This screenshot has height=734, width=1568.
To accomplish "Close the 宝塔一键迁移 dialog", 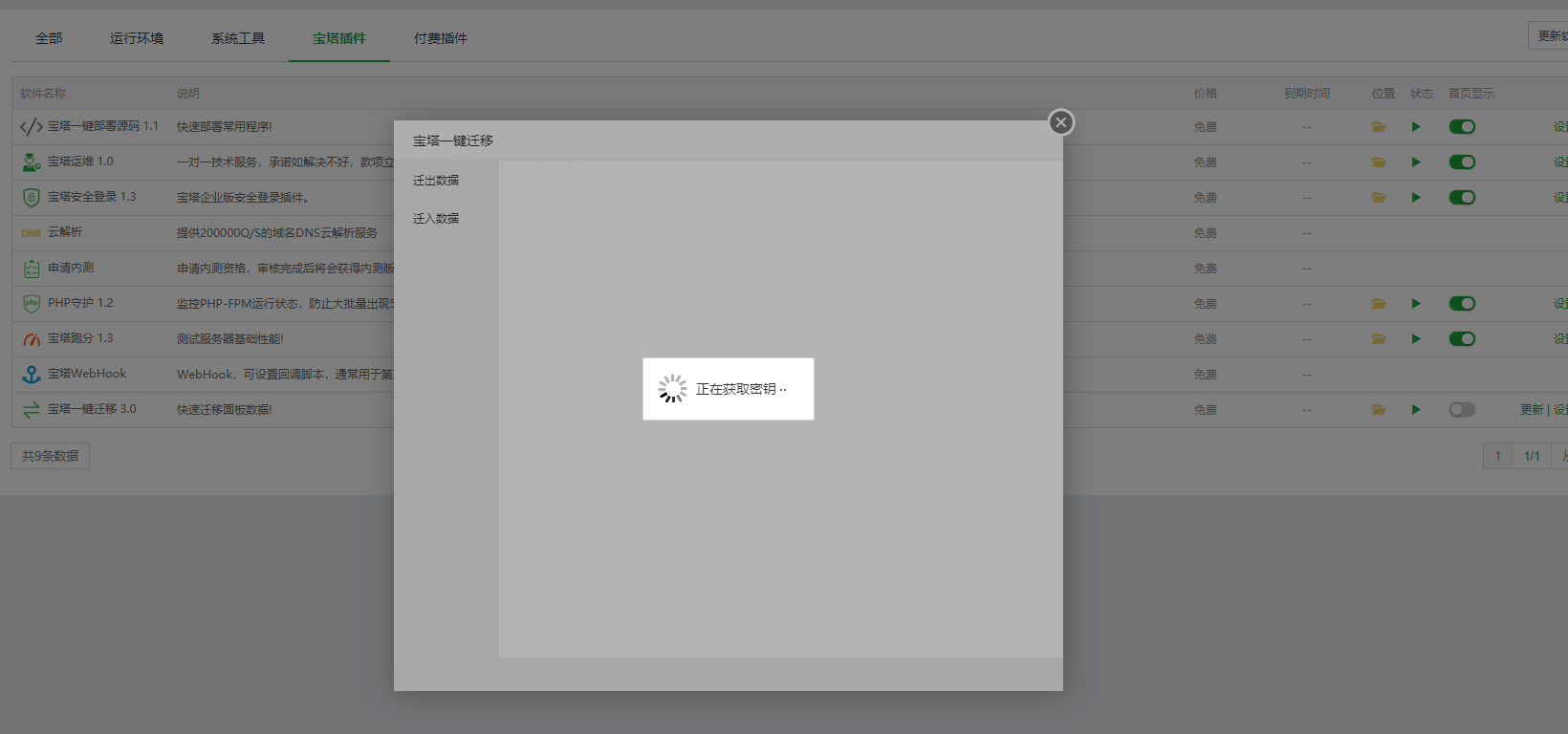I will 1061,122.
